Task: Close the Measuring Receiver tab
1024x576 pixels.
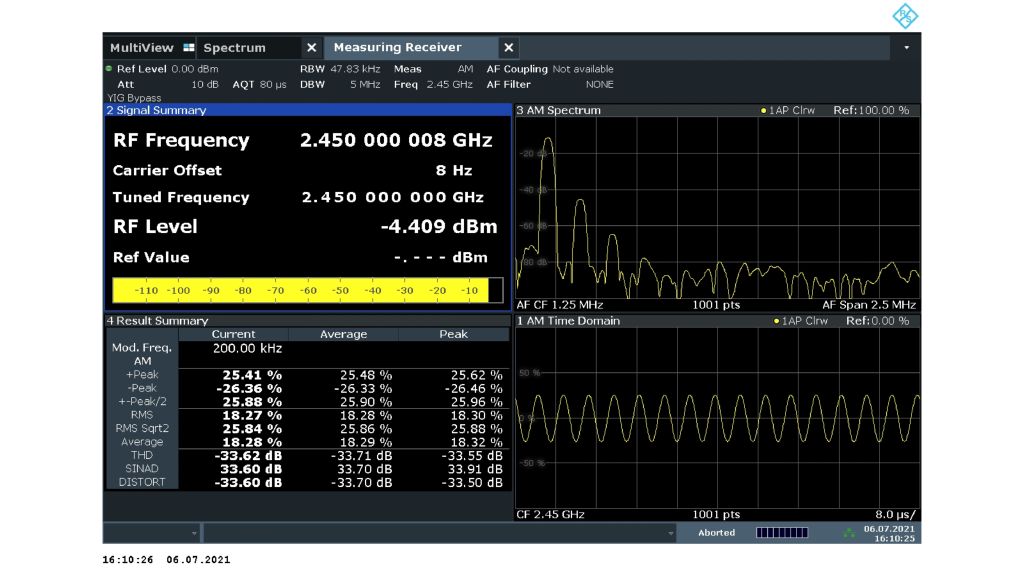Action: click(x=508, y=48)
